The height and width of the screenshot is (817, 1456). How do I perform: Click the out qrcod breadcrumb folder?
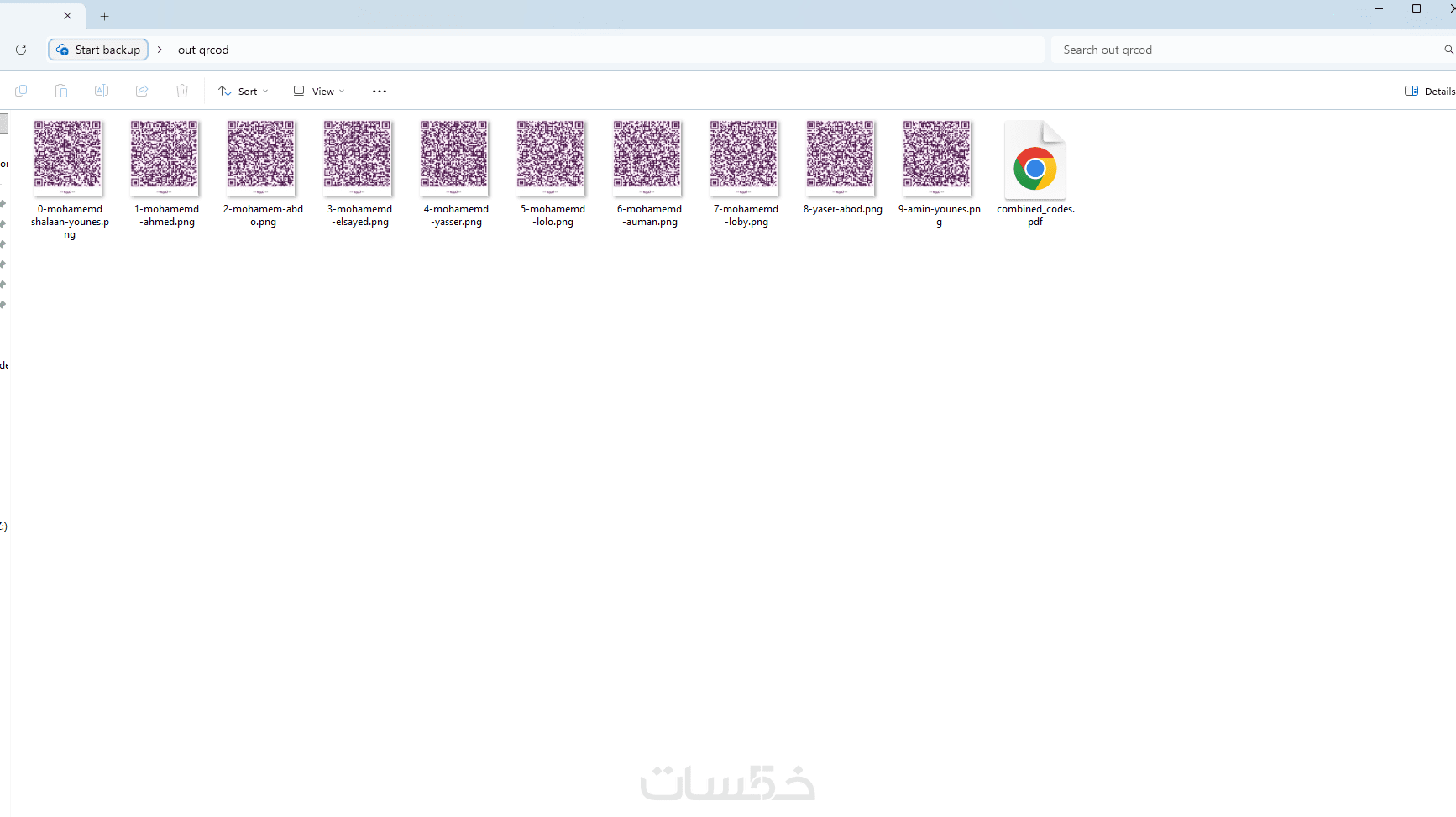click(203, 50)
